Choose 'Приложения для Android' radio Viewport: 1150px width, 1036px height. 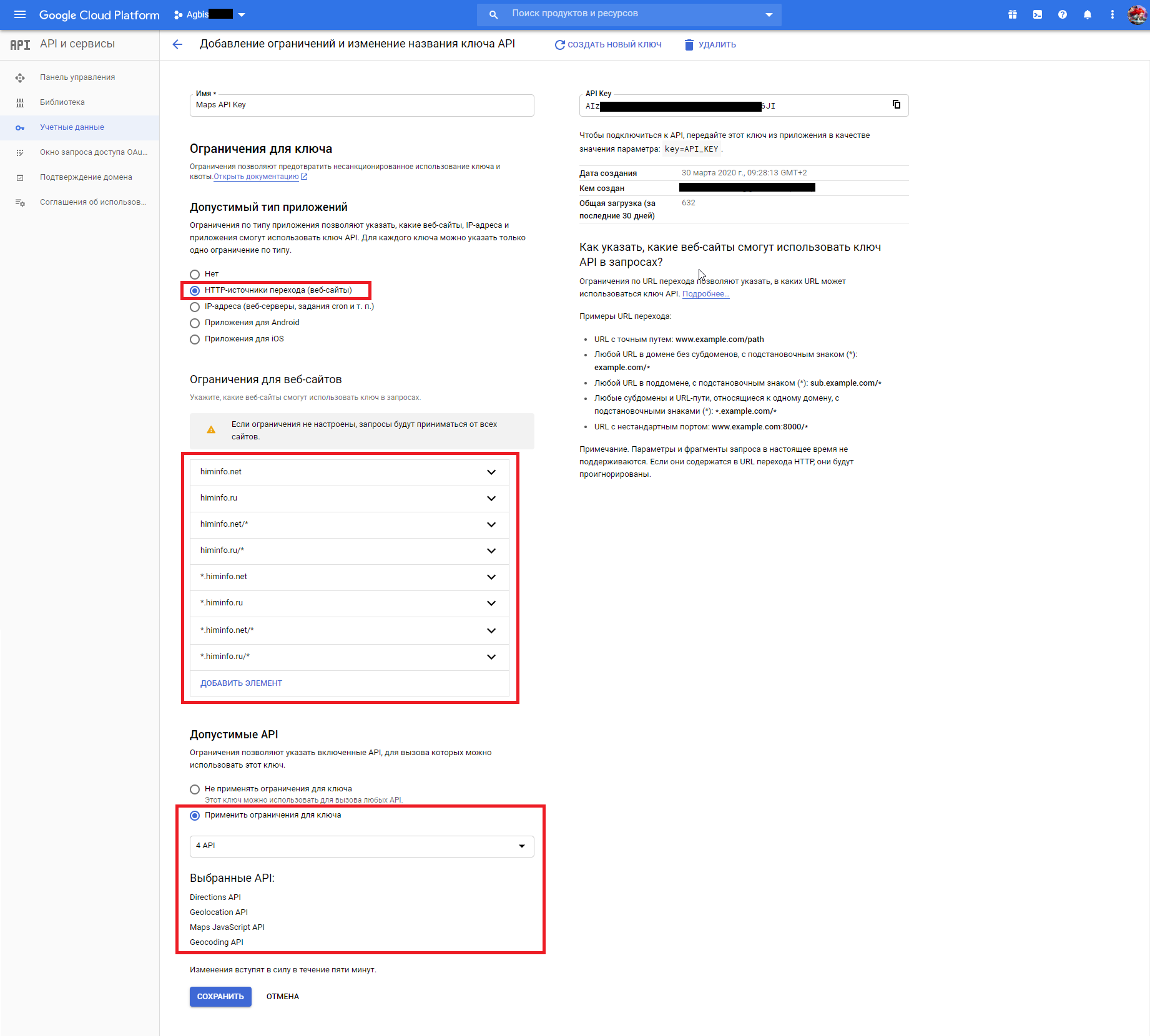coord(195,323)
